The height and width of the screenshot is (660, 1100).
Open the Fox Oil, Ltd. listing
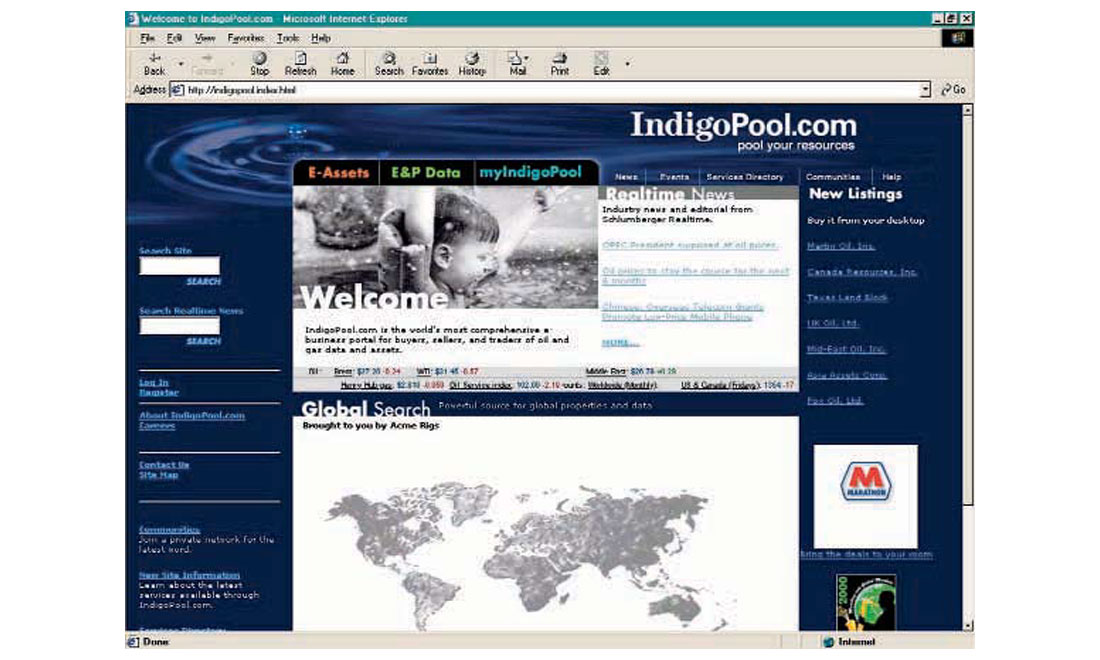pos(835,400)
